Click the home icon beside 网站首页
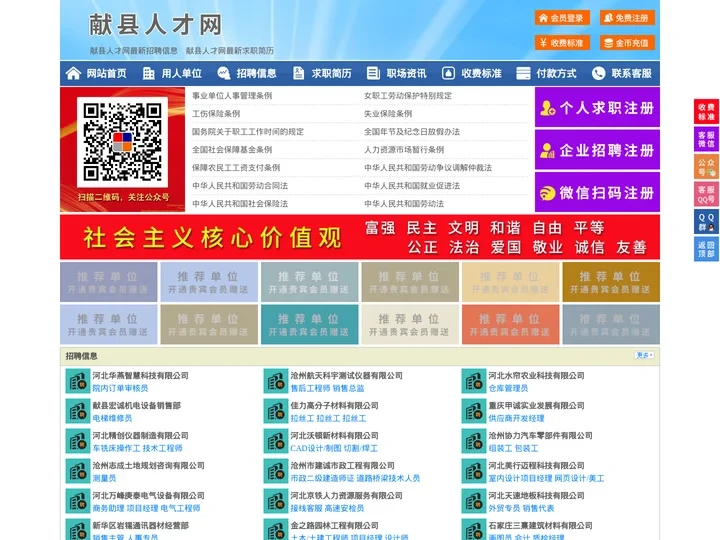Viewport: 720px width, 540px height. 73,73
